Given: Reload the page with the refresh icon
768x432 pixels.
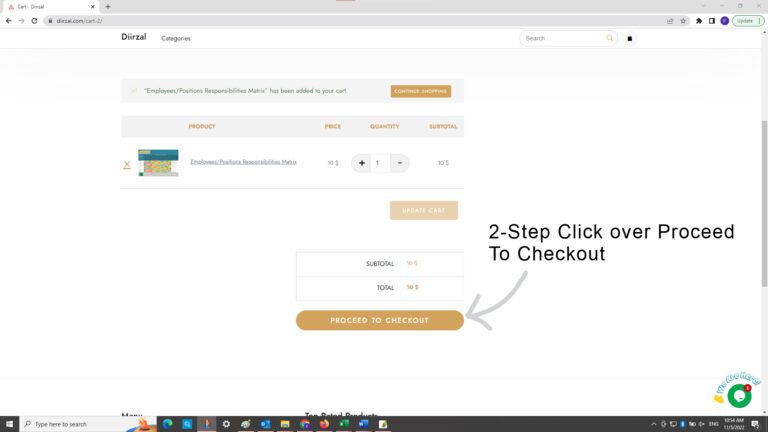Looking at the screenshot, I should [x=34, y=21].
